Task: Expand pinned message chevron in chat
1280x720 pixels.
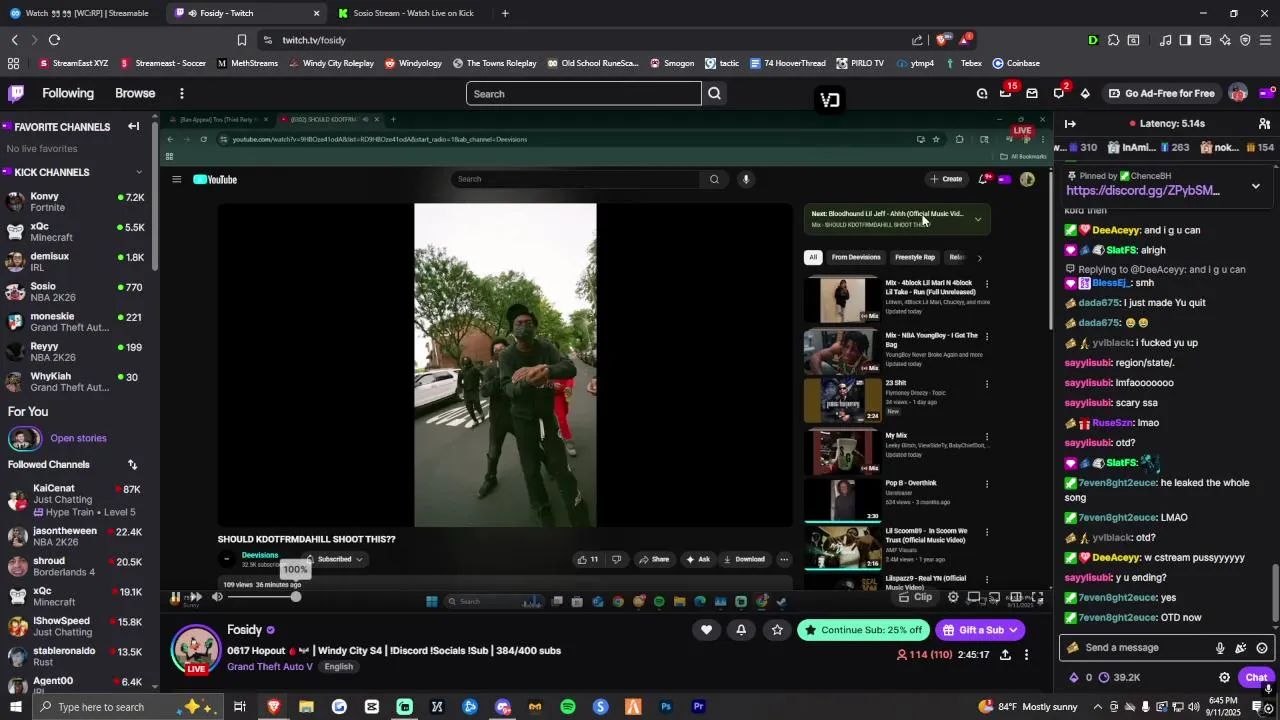Action: click(x=1256, y=186)
